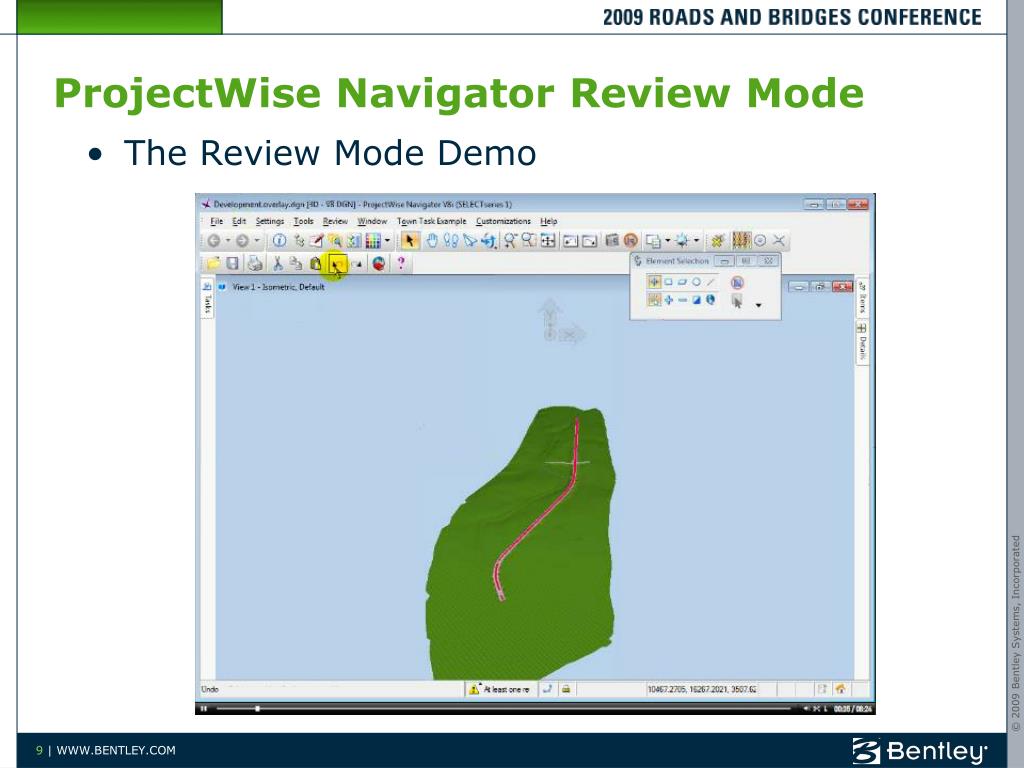This screenshot has height=768, width=1024.
Task: Click the Print icon
Action: pos(255,263)
